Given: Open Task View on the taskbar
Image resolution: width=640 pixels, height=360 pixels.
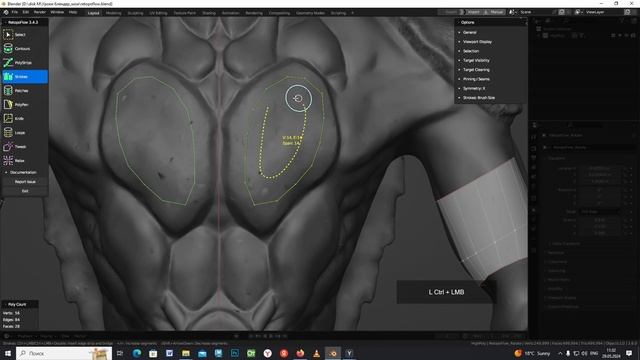Looking at the screenshot, I should tap(120, 353).
